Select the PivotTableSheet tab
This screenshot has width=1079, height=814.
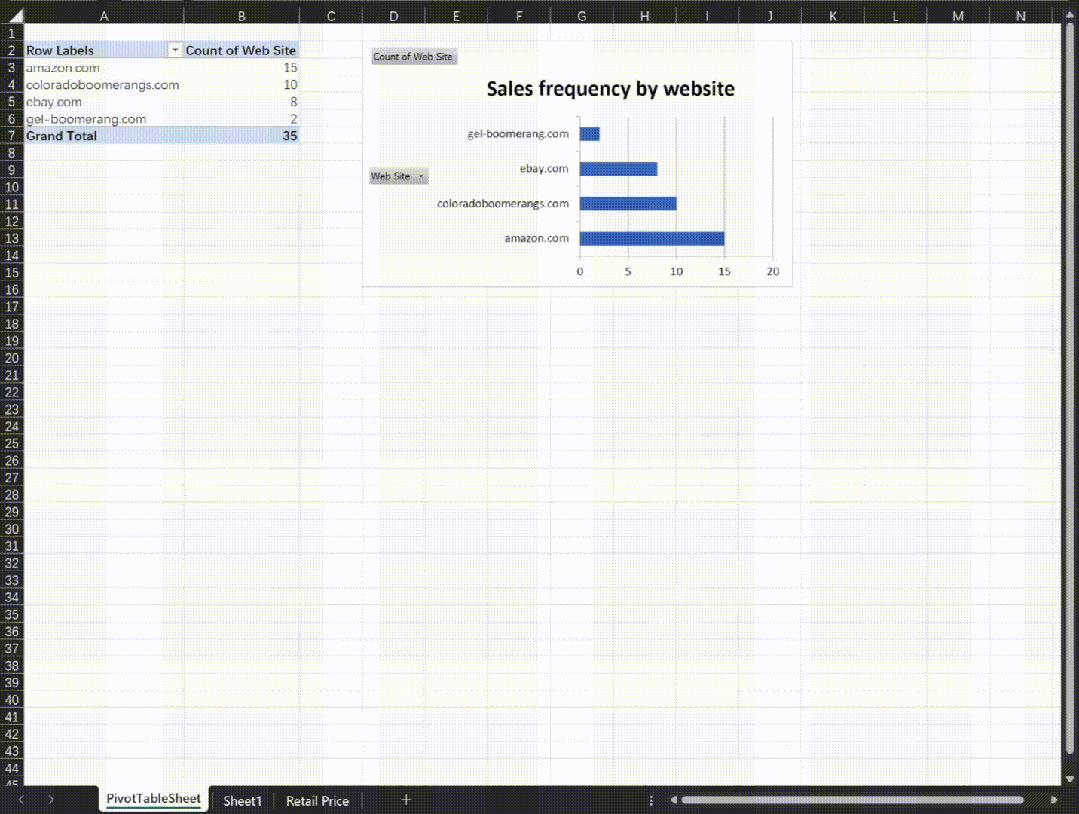(x=153, y=800)
